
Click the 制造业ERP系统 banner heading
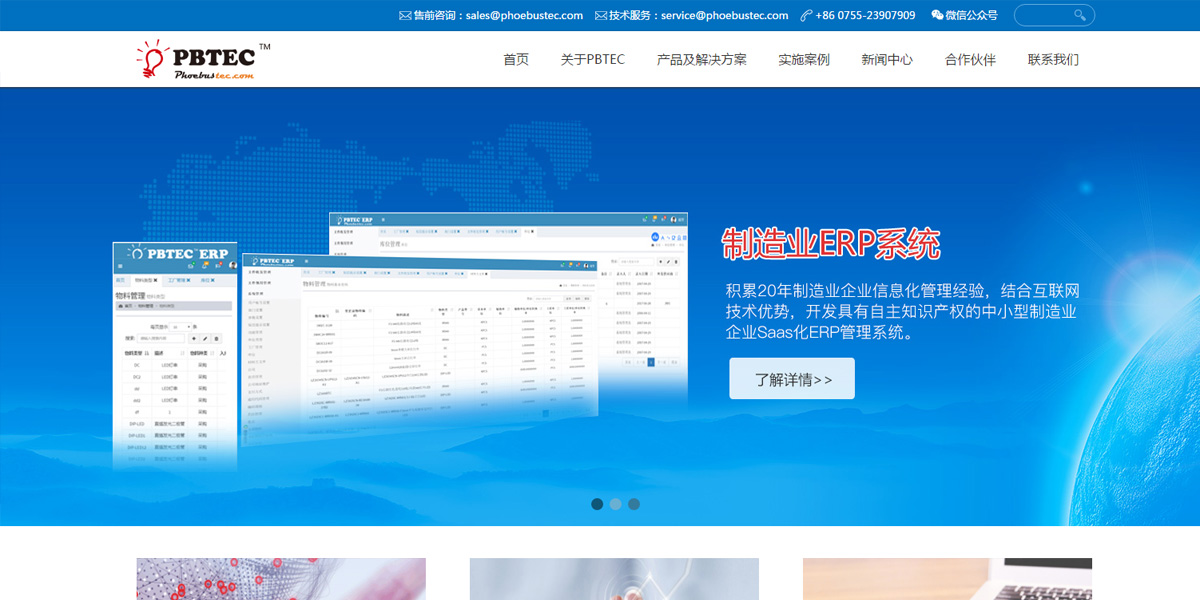831,244
